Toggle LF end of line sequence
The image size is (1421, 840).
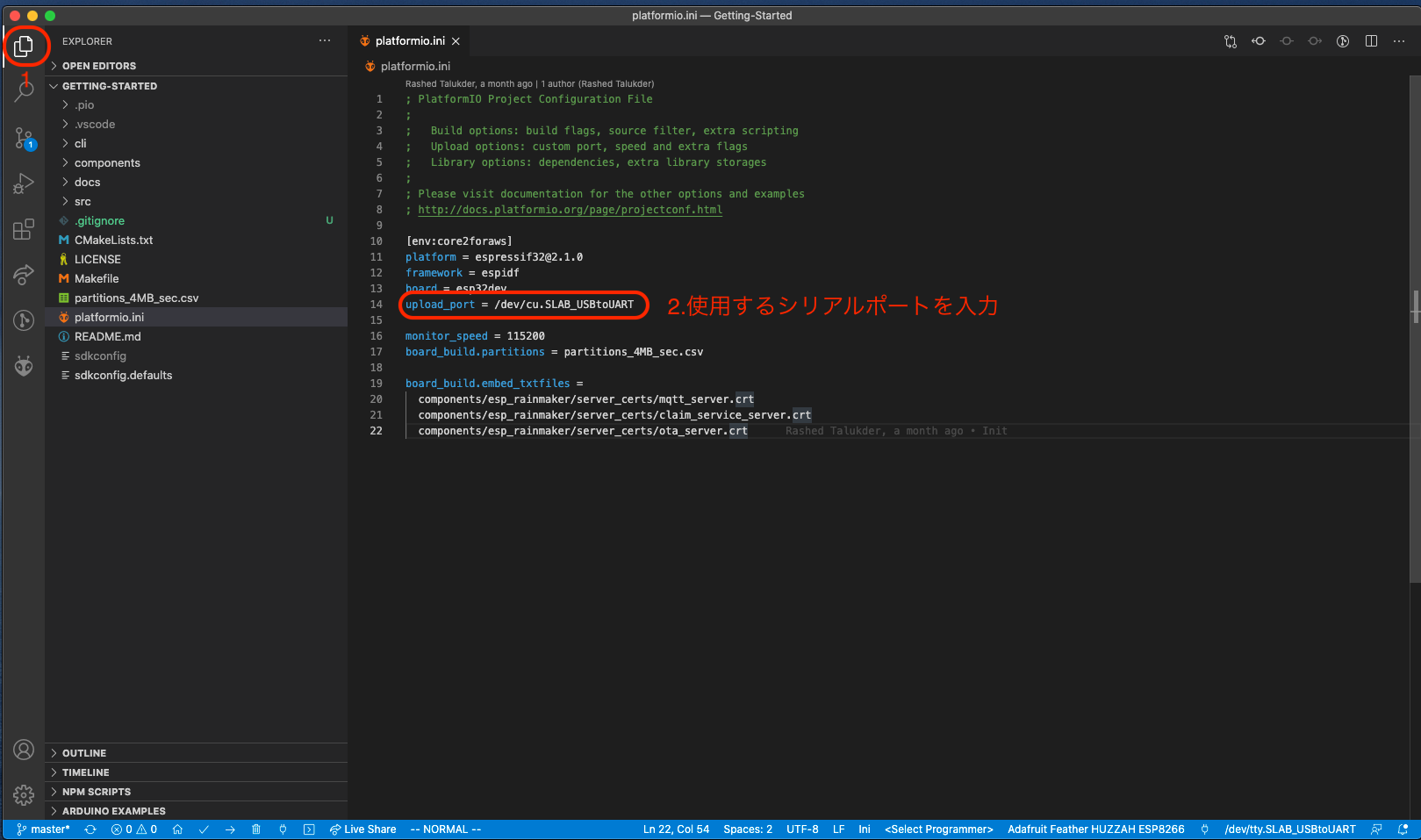coord(838,829)
